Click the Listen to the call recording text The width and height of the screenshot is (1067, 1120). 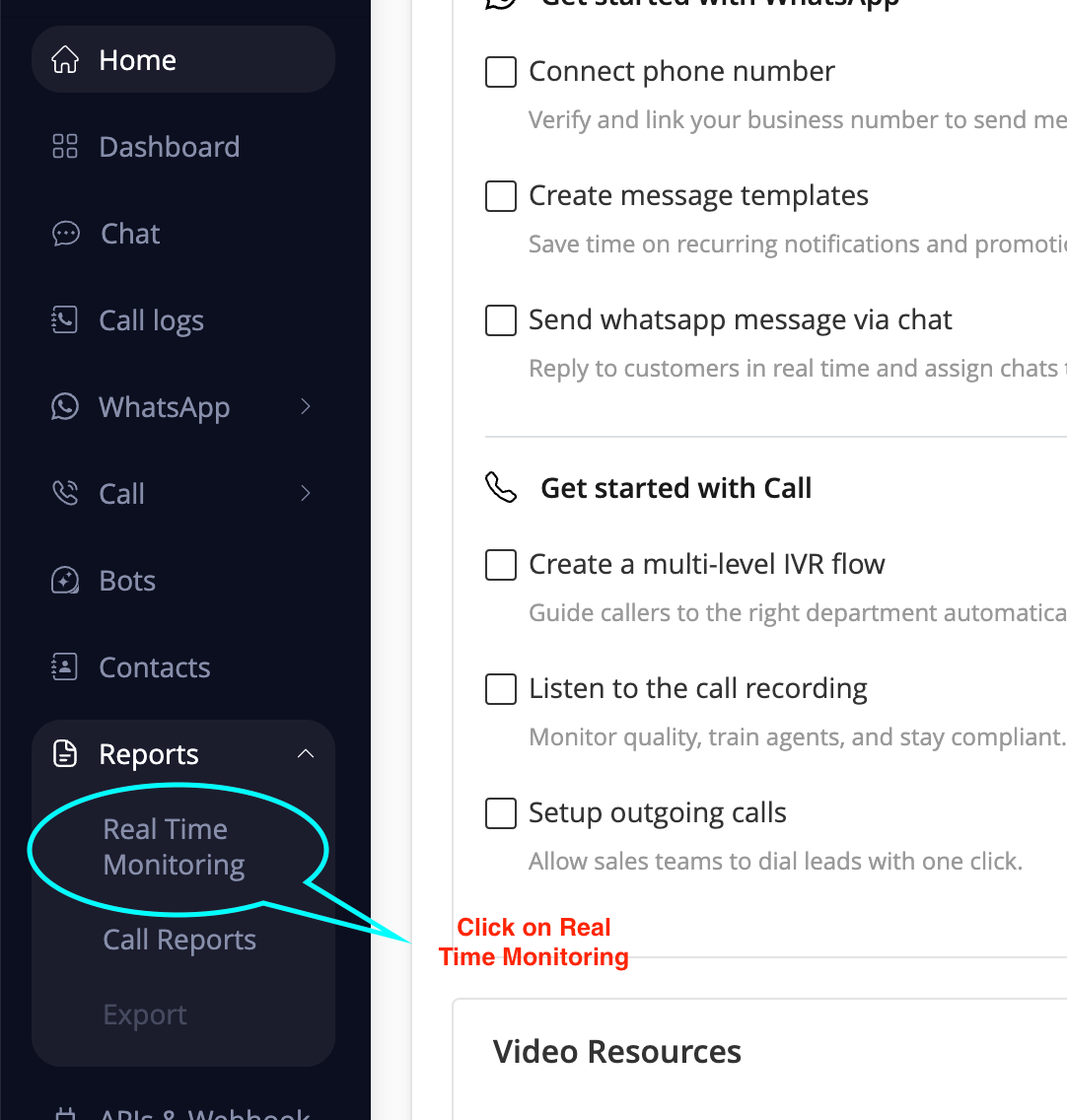coord(697,688)
